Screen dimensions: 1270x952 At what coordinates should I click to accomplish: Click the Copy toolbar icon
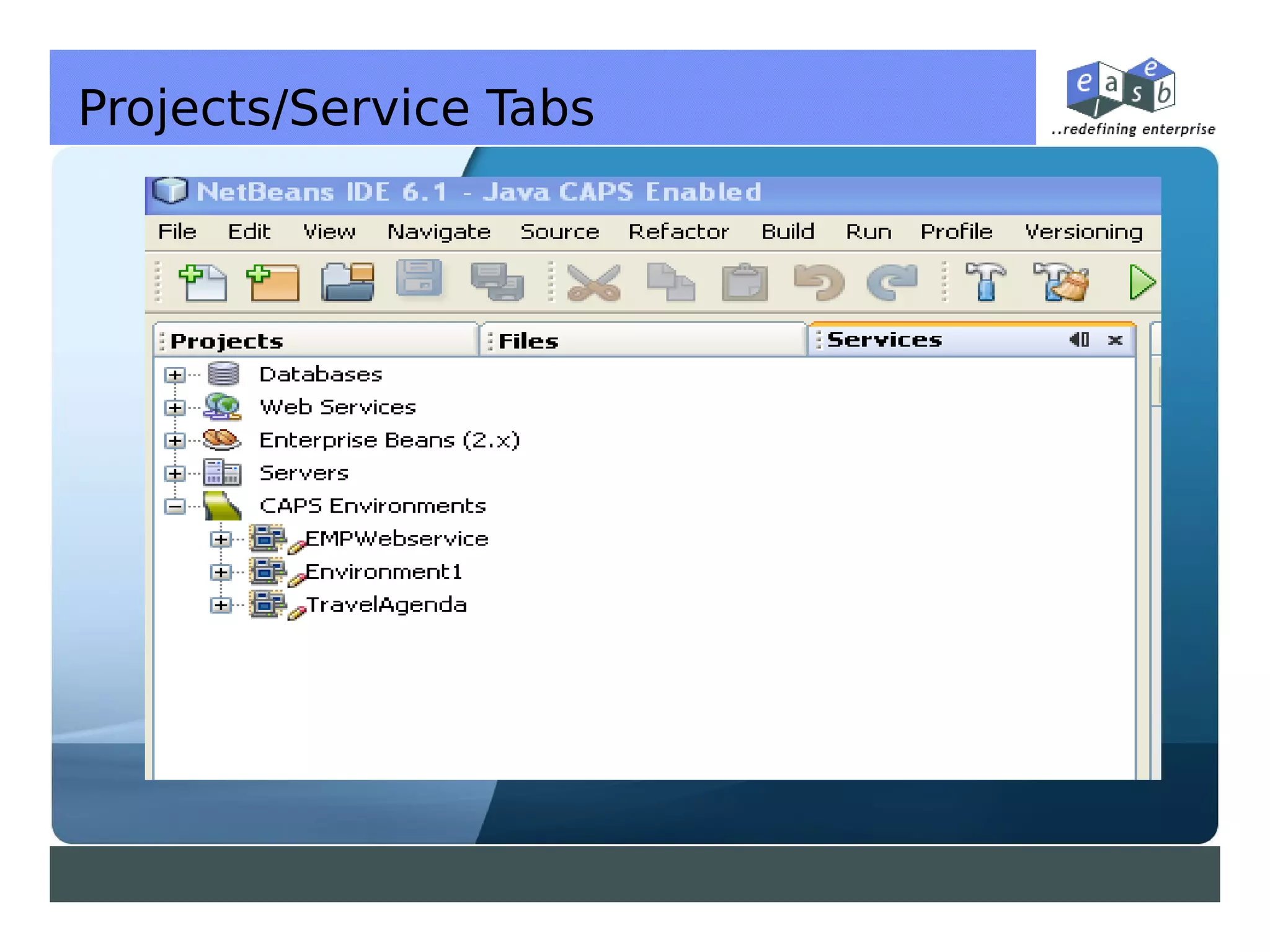[x=670, y=282]
